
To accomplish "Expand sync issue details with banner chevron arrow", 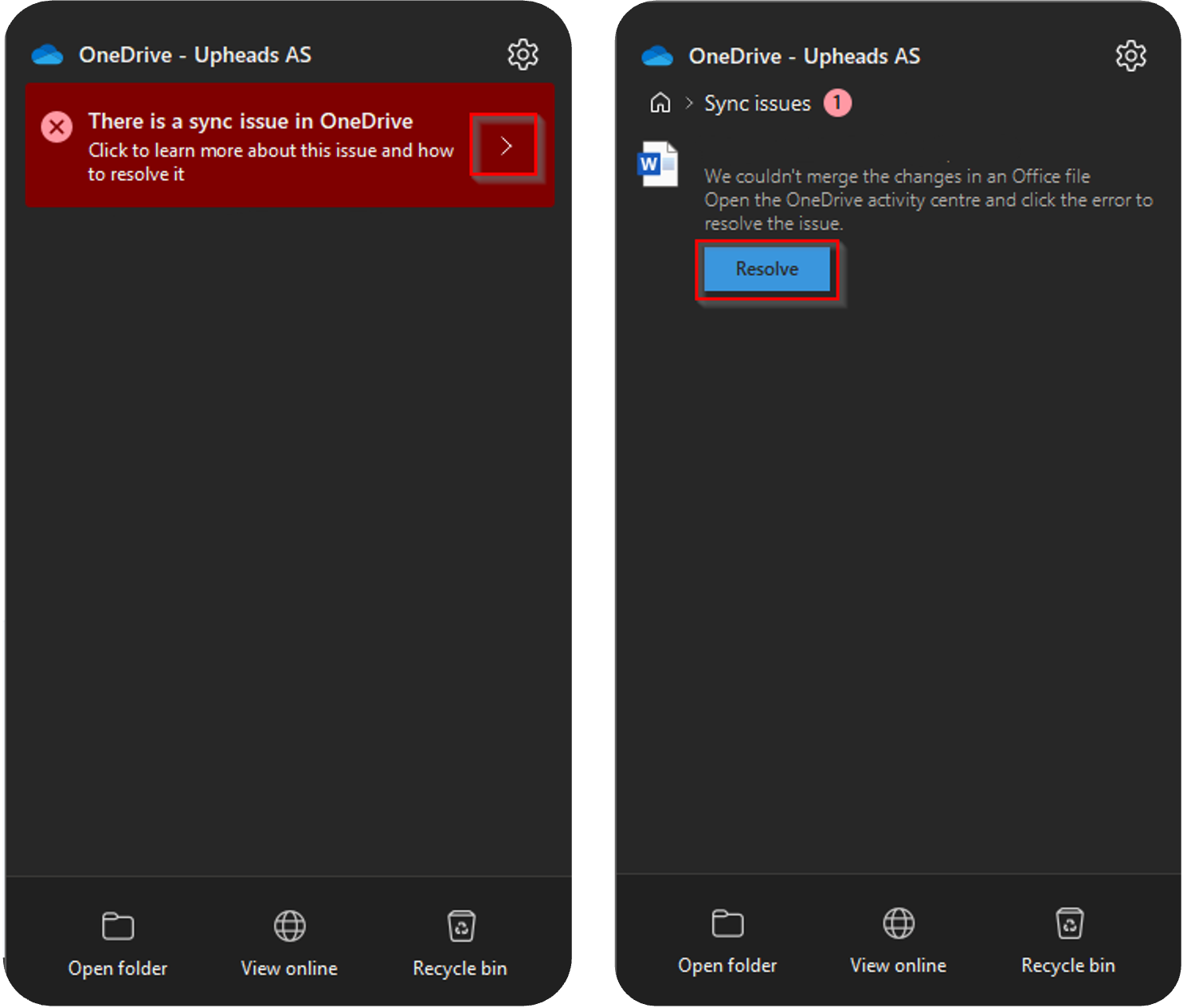I will (505, 146).
